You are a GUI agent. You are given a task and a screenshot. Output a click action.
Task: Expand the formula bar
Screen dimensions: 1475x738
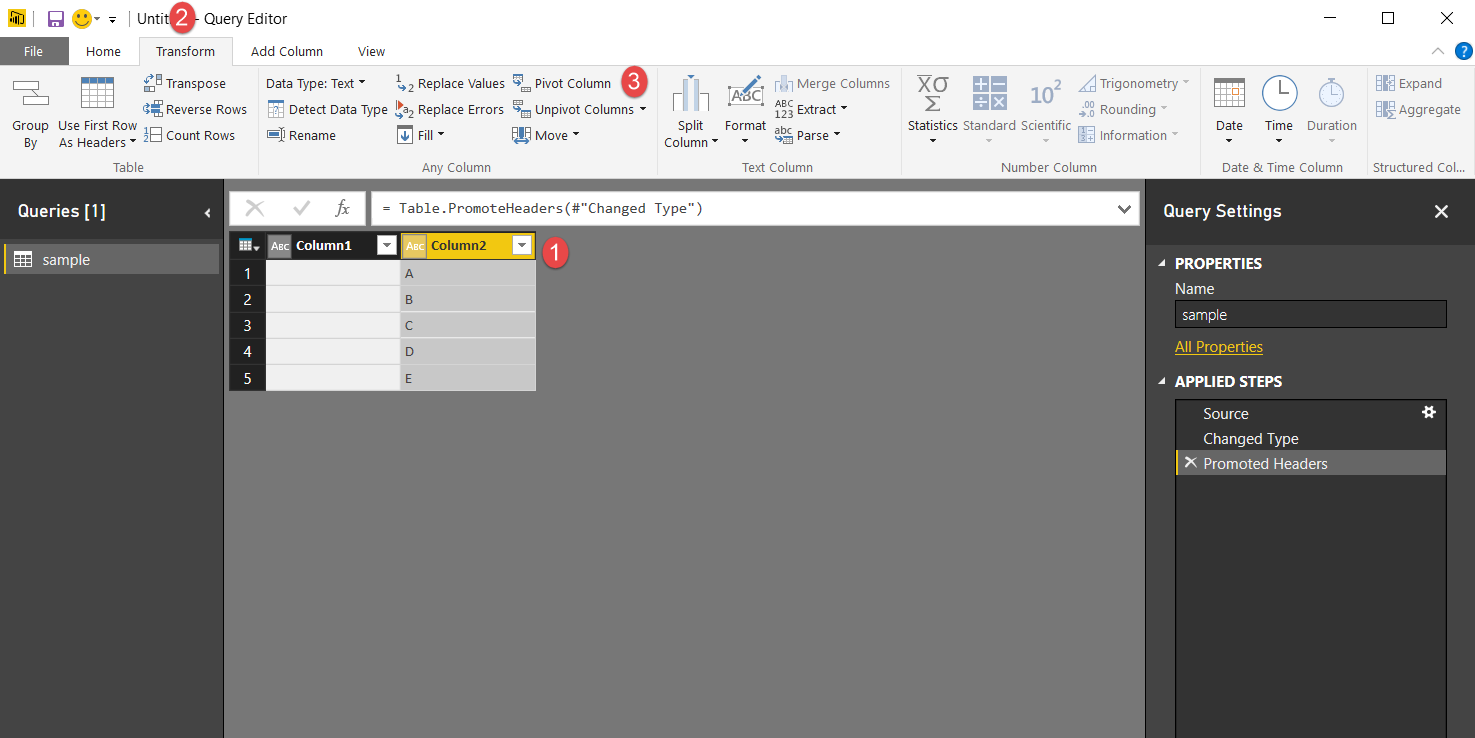click(1124, 208)
